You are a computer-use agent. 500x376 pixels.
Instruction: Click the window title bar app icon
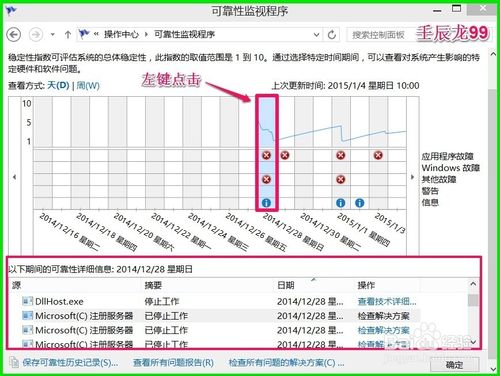[x=11, y=11]
